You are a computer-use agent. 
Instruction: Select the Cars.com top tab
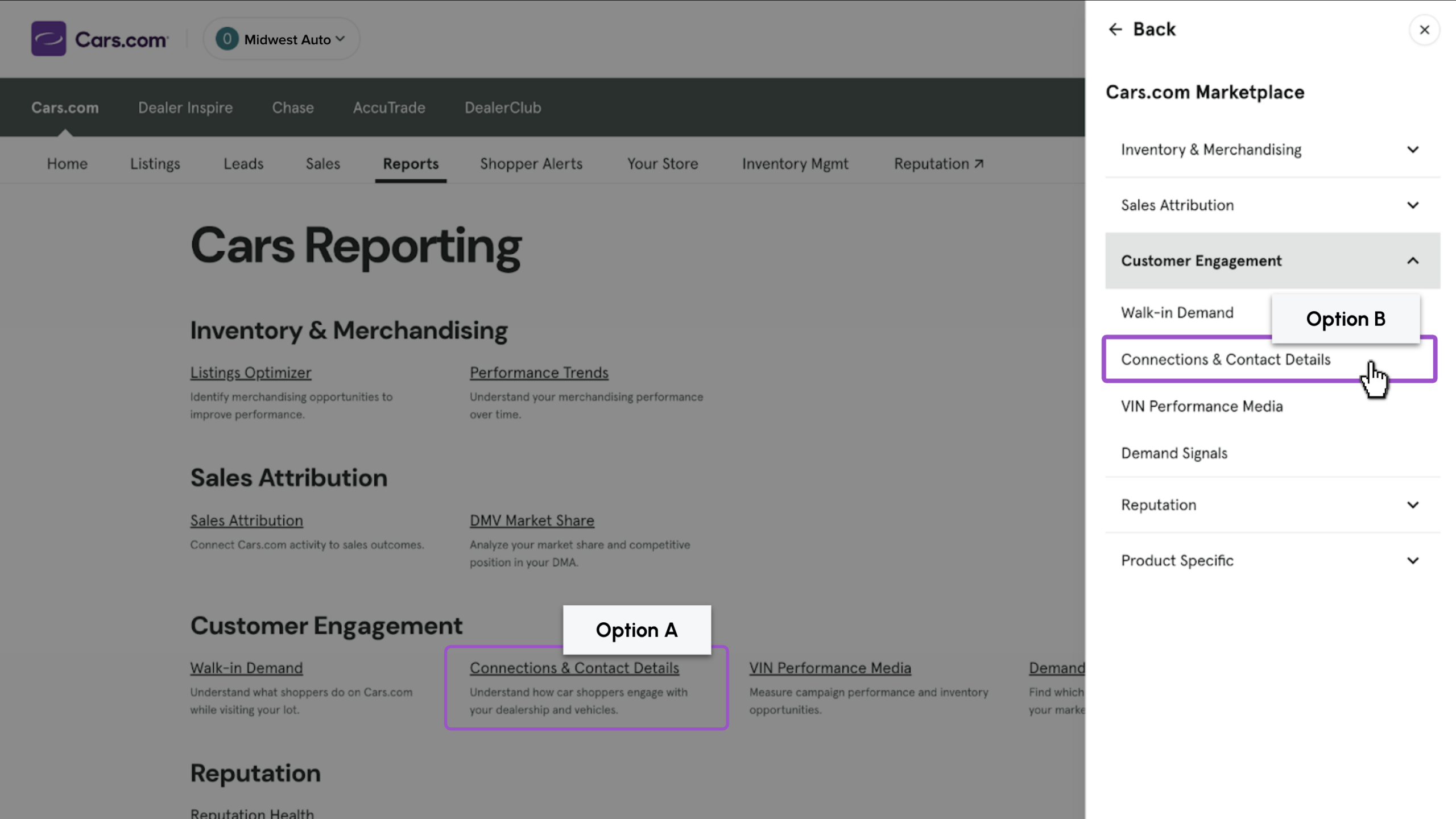tap(65, 107)
